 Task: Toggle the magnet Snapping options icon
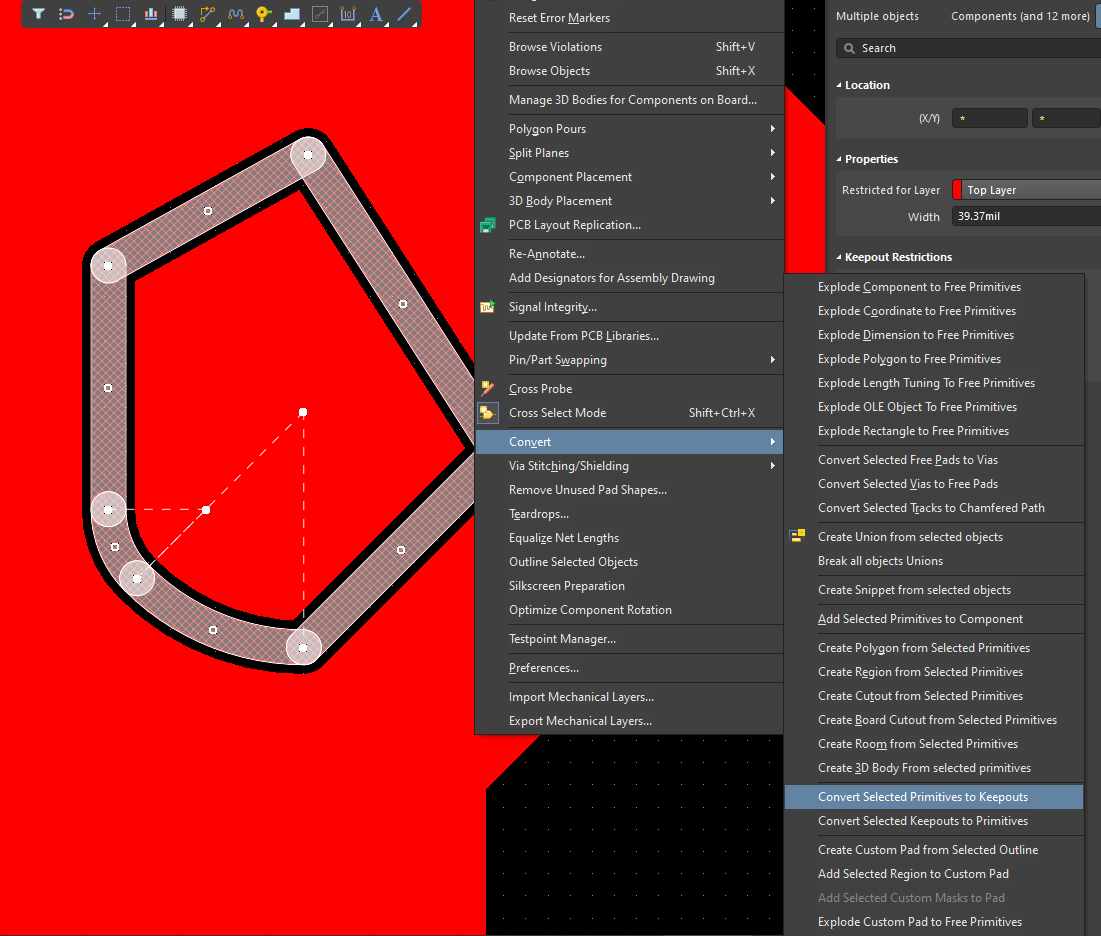point(66,14)
